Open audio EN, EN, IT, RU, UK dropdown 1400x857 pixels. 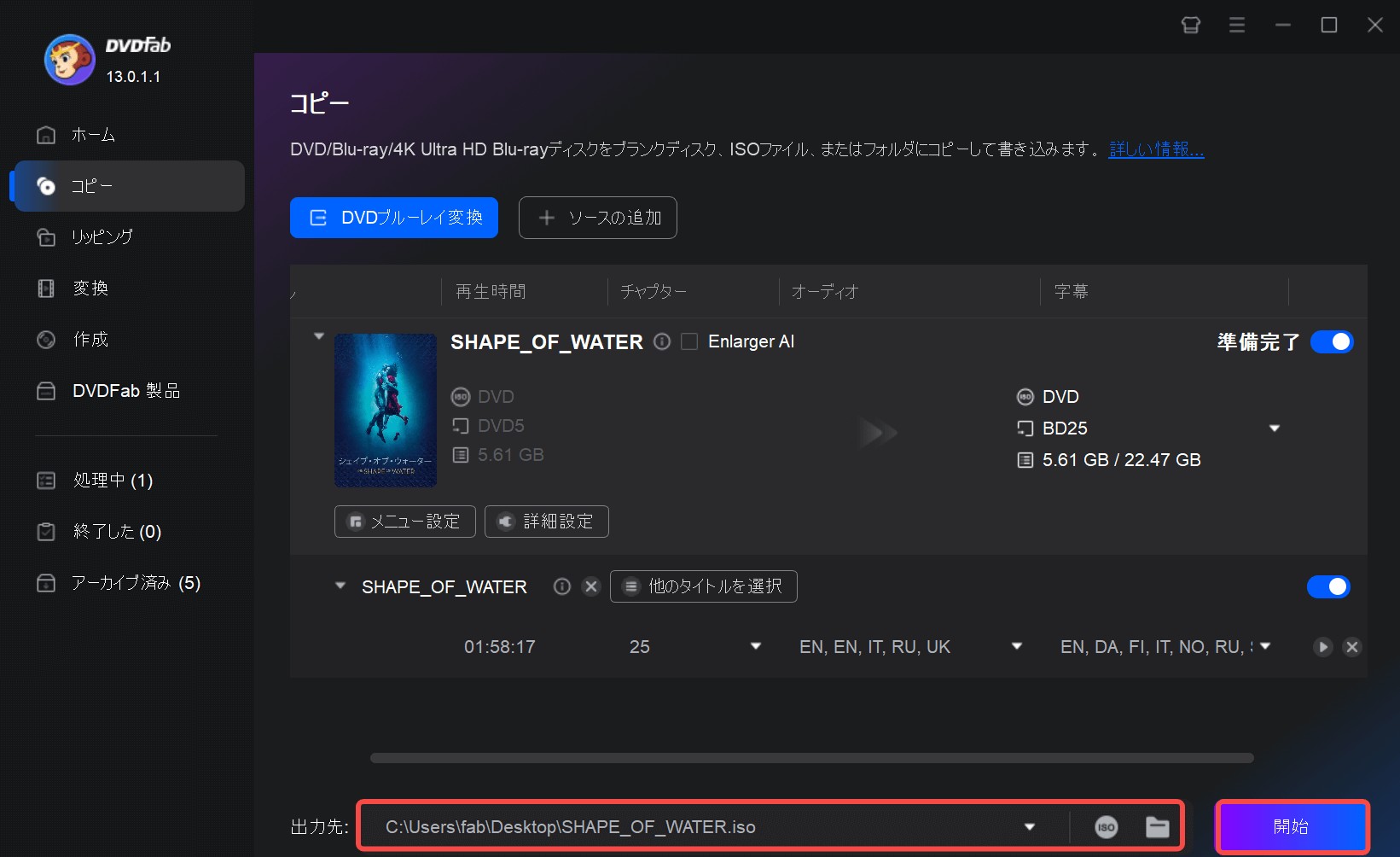(x=1017, y=647)
